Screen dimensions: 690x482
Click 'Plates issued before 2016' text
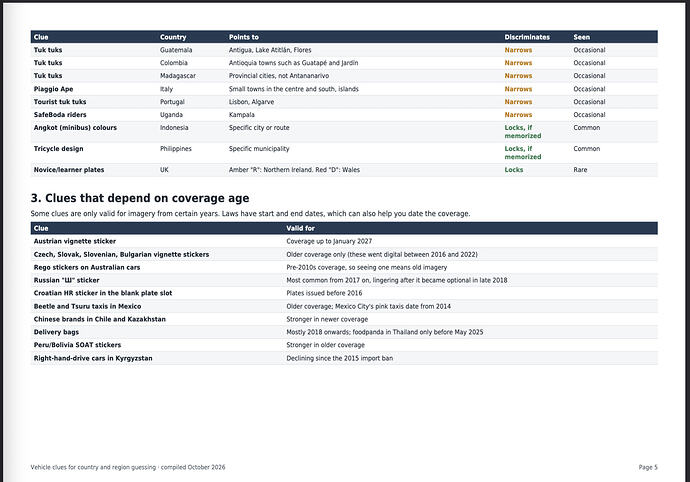click(324, 293)
